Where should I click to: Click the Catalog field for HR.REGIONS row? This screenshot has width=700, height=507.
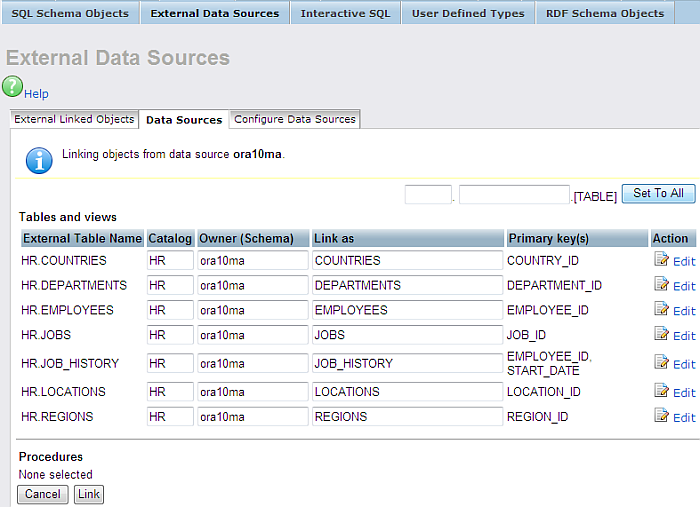[x=169, y=417]
